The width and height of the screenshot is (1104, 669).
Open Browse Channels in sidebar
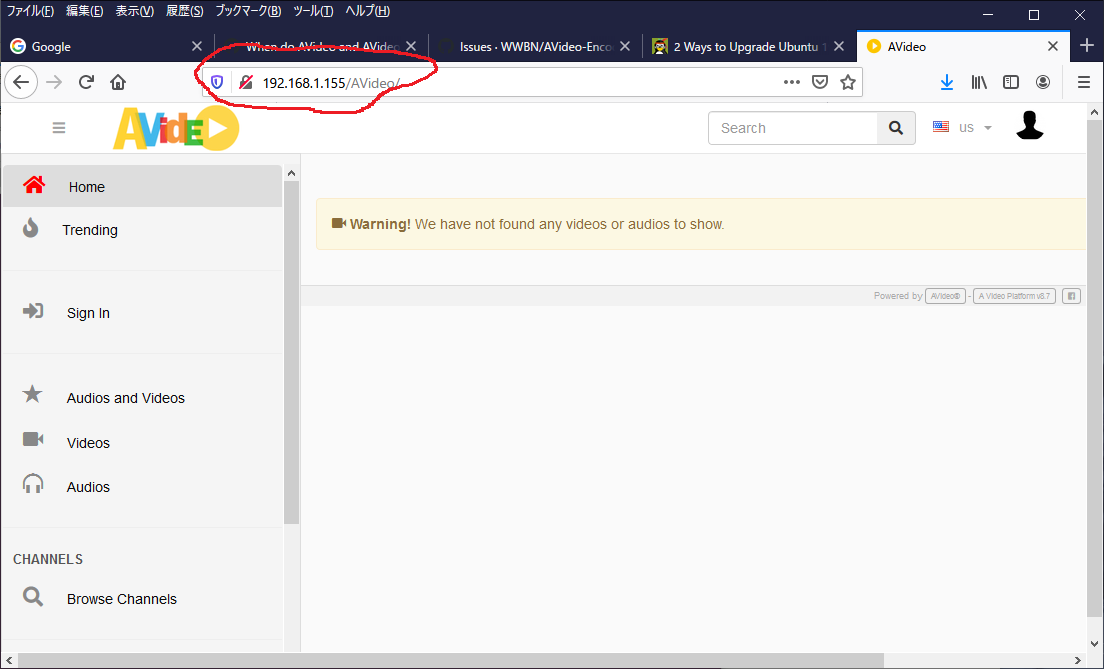pos(142,599)
